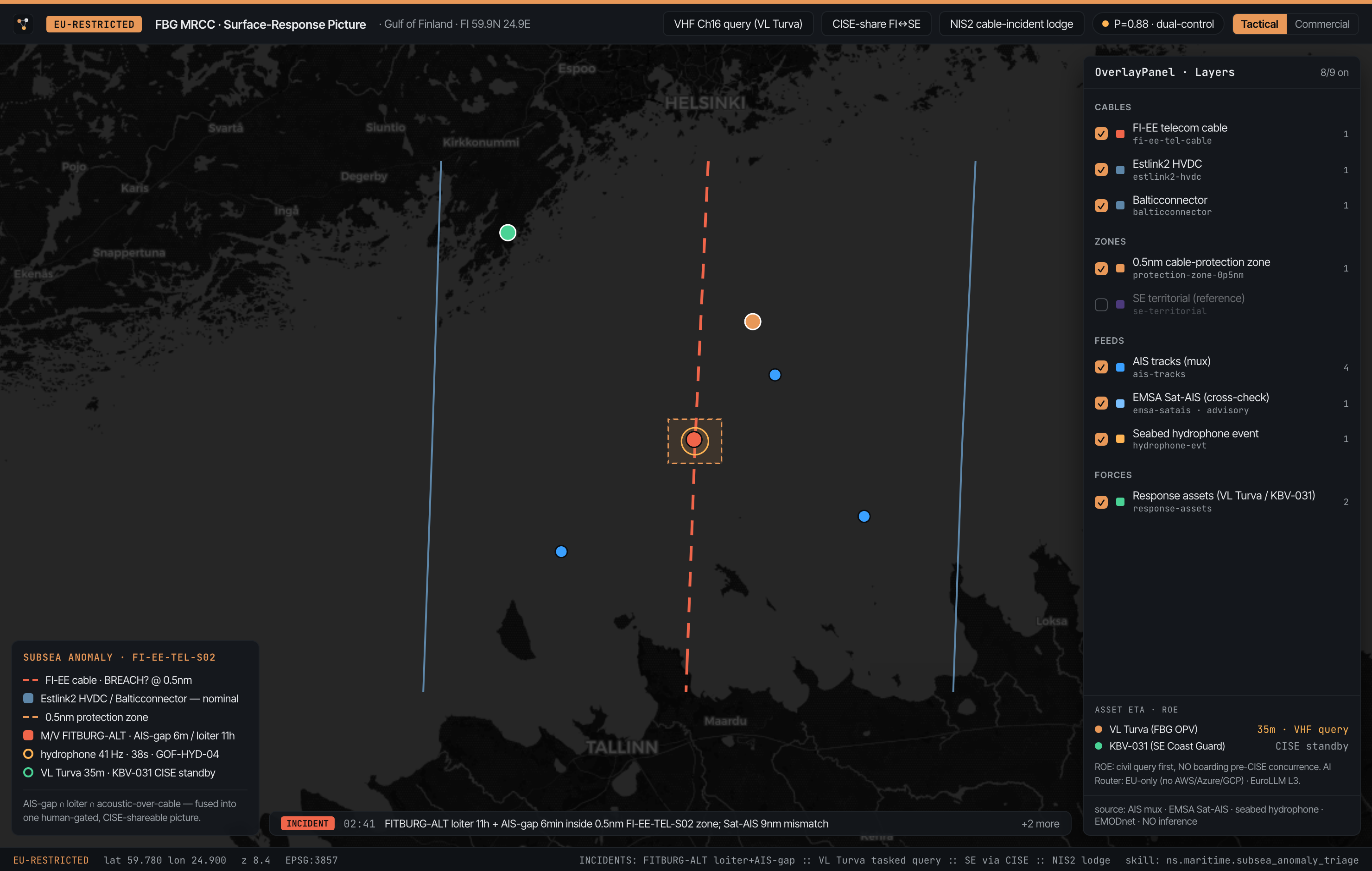The width and height of the screenshot is (1372, 871).
Task: Select VL Turva (FBG OPV) asset row
Action: coord(1221,729)
